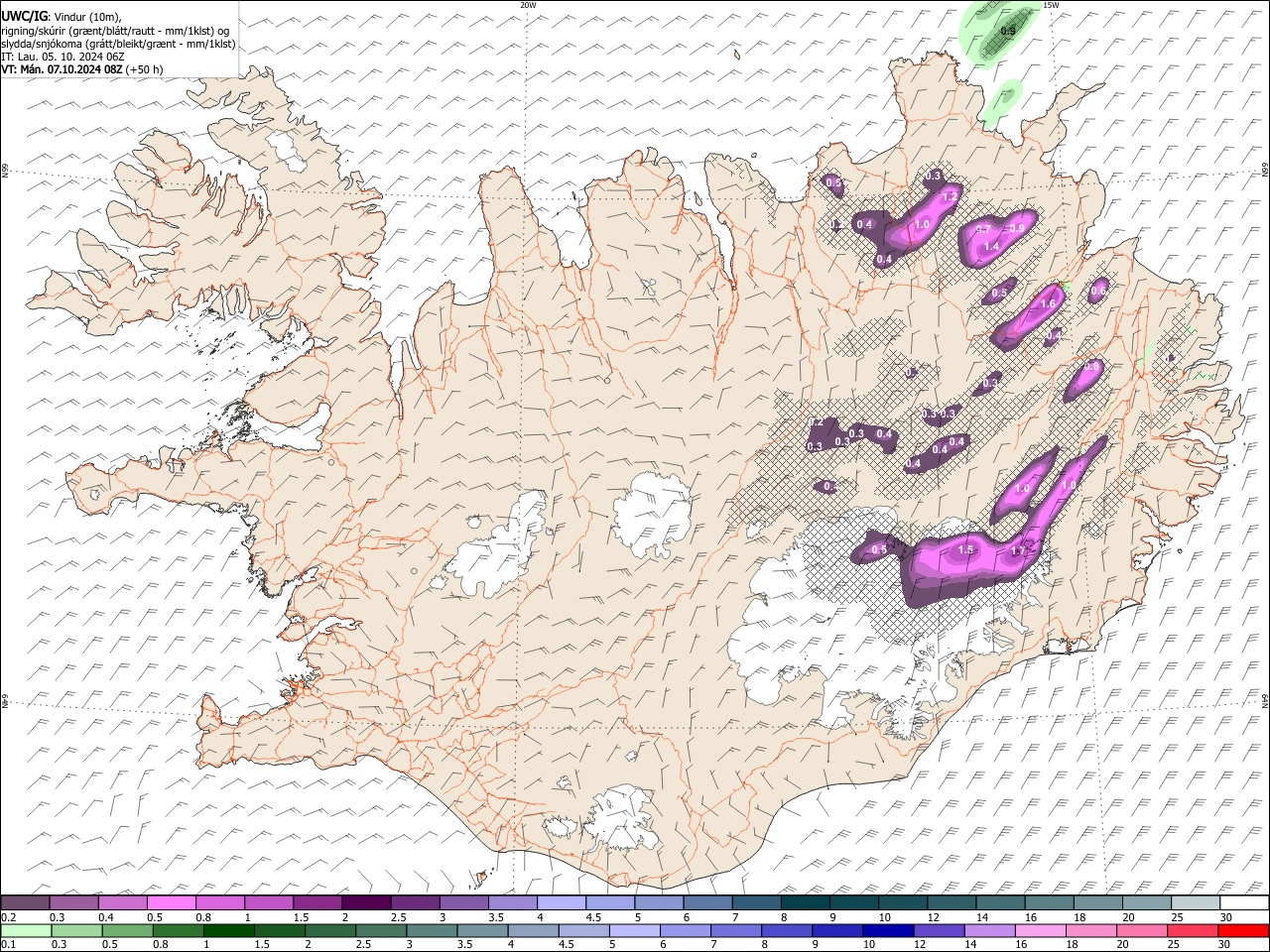Click the lavender 4 swatch in upper legend
1270x952 pixels.
click(560, 902)
